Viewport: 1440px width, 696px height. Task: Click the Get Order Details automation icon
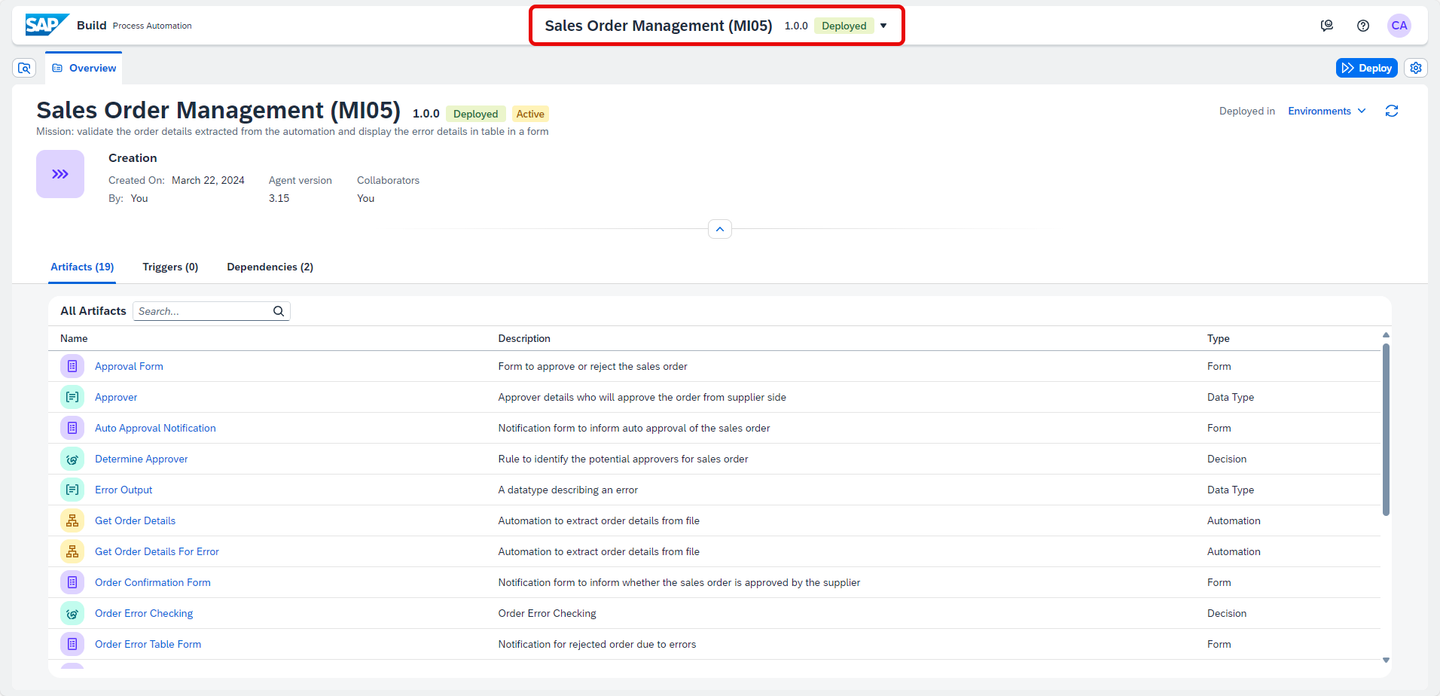72,521
